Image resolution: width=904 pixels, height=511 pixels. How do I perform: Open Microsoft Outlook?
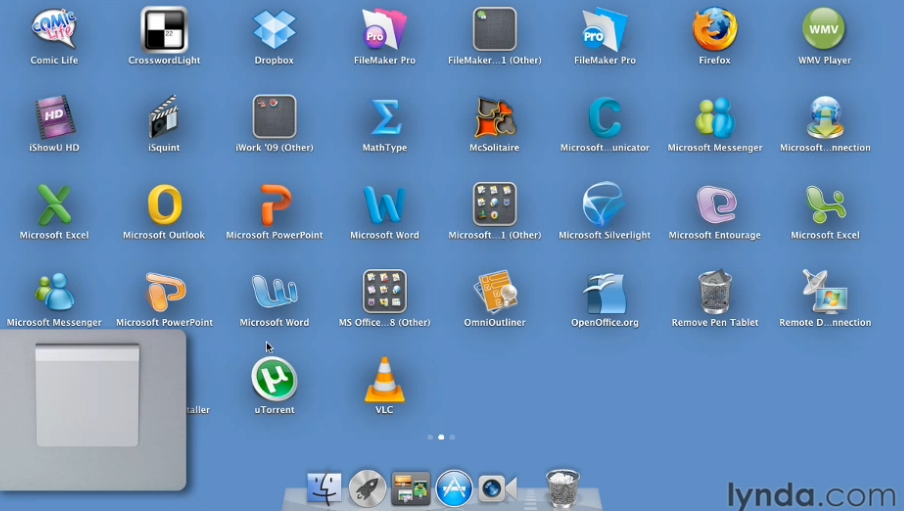tap(164, 205)
